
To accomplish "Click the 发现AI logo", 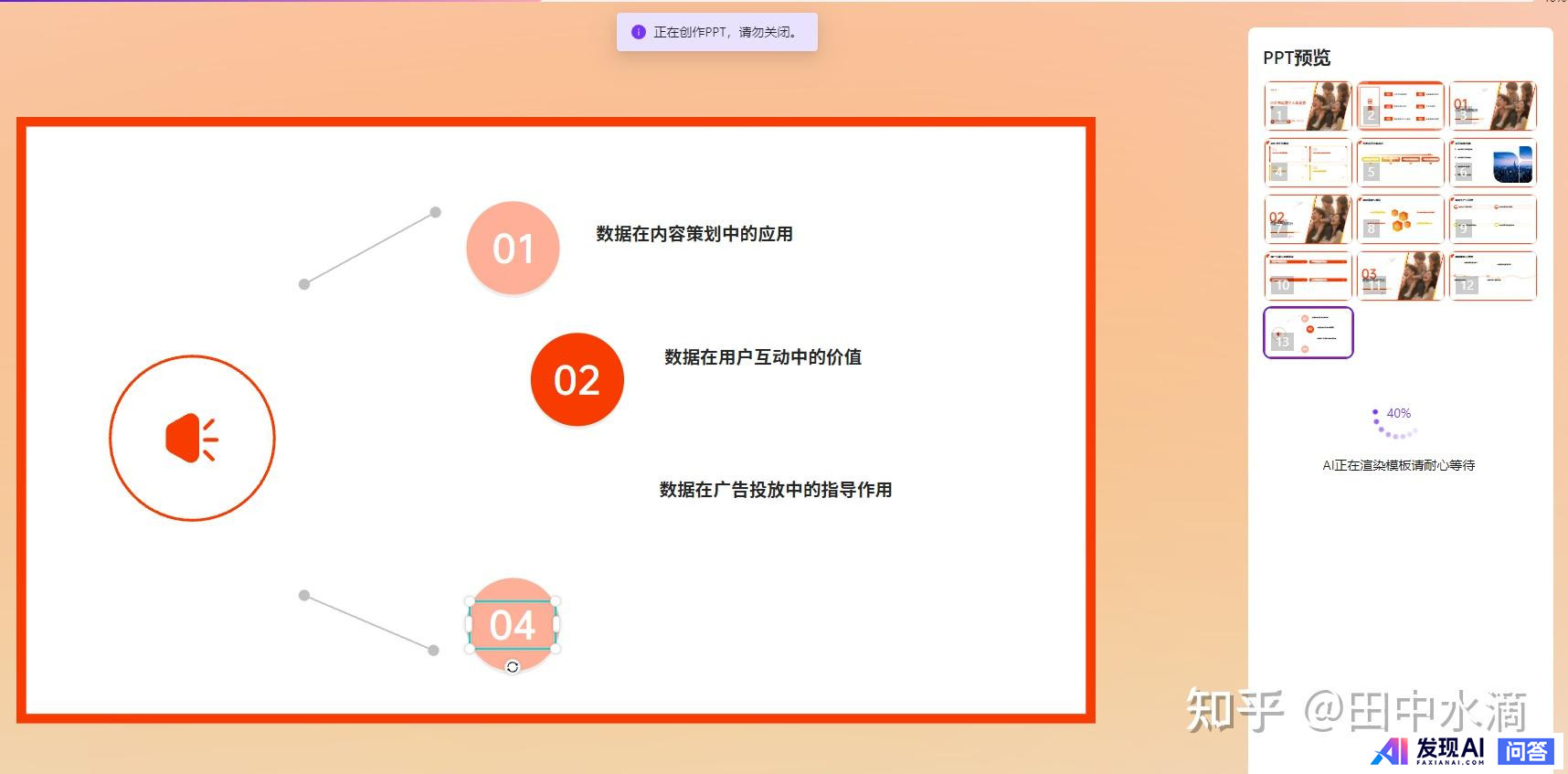I will (1429, 750).
